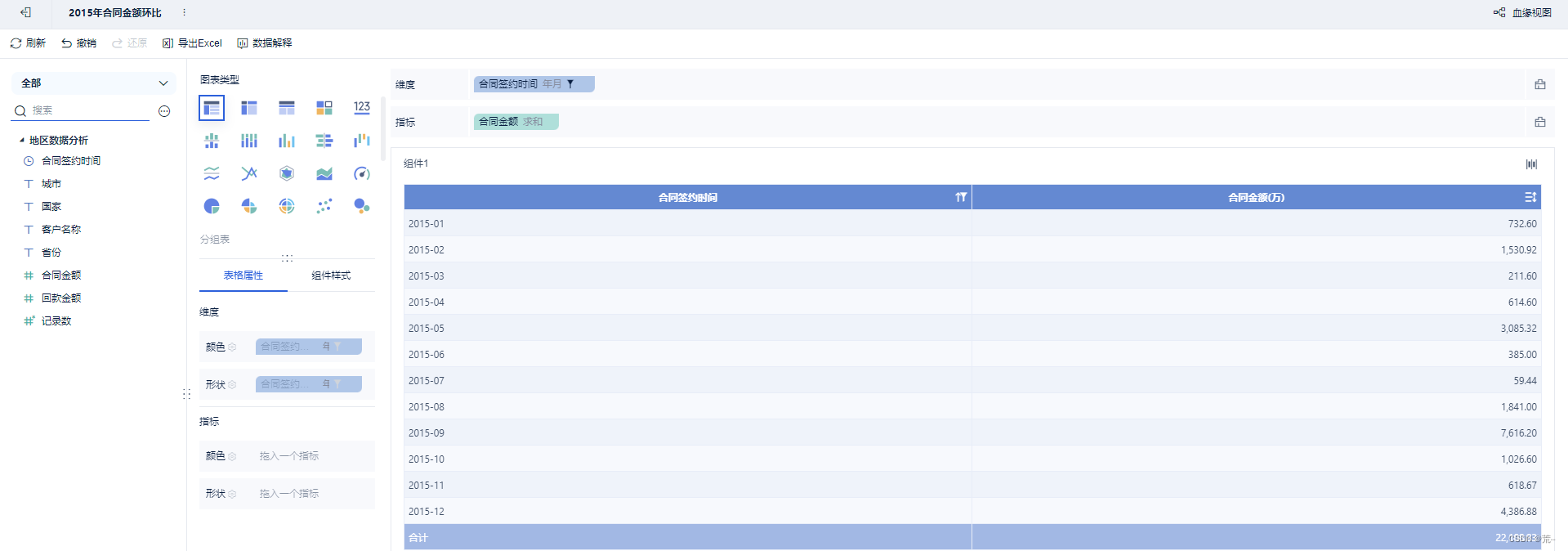Select the 国家 field
1568x551 pixels.
click(51, 207)
